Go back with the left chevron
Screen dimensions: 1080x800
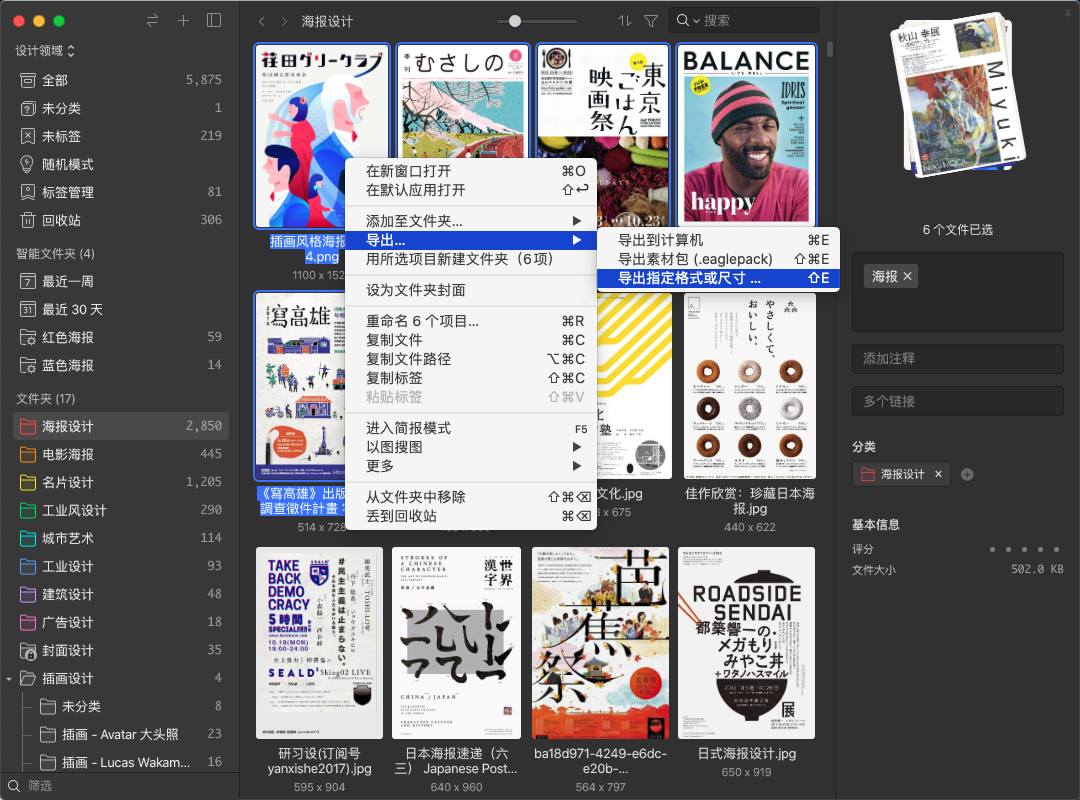coord(262,21)
